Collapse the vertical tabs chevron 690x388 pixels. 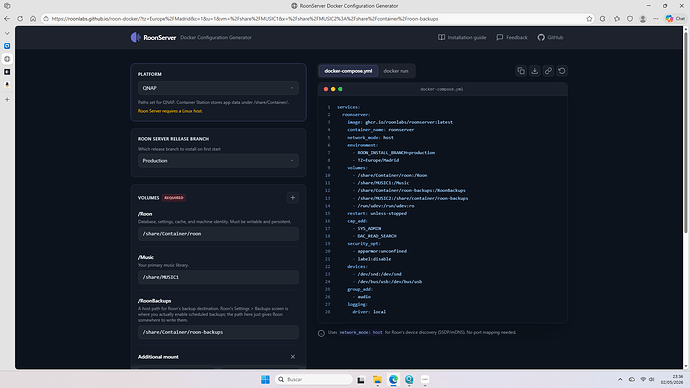[7, 33]
